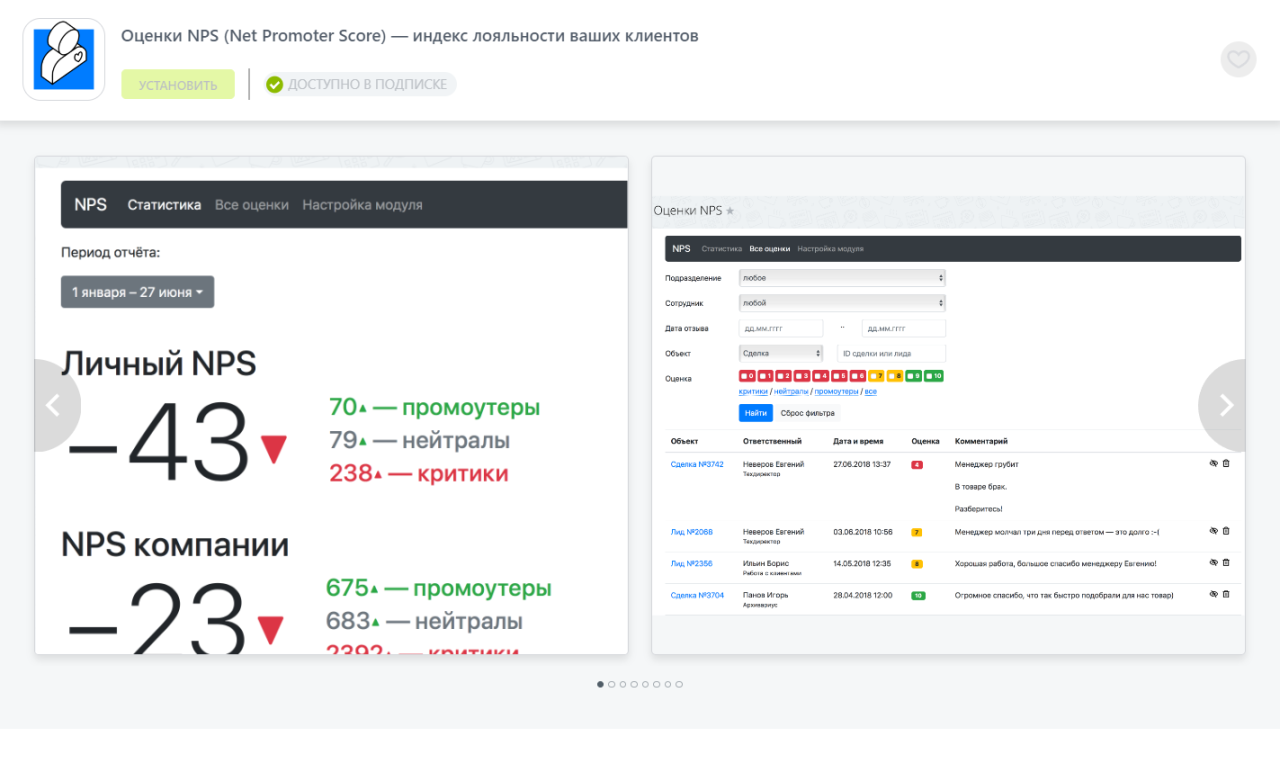Click trash icon for Сделка №3704 row

tap(1226, 594)
